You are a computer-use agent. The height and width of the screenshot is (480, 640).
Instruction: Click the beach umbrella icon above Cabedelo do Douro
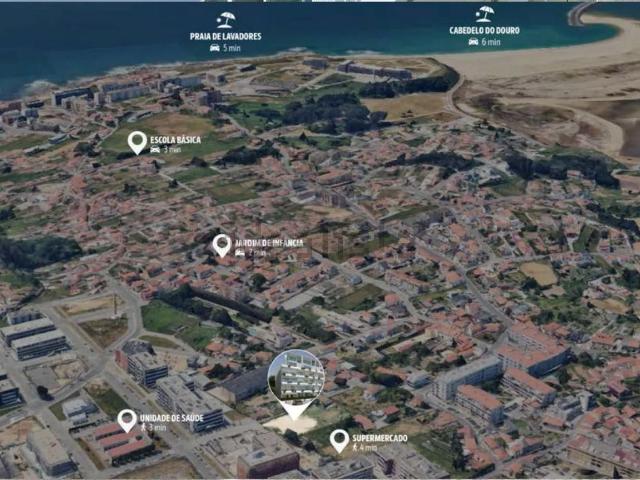pos(484,14)
